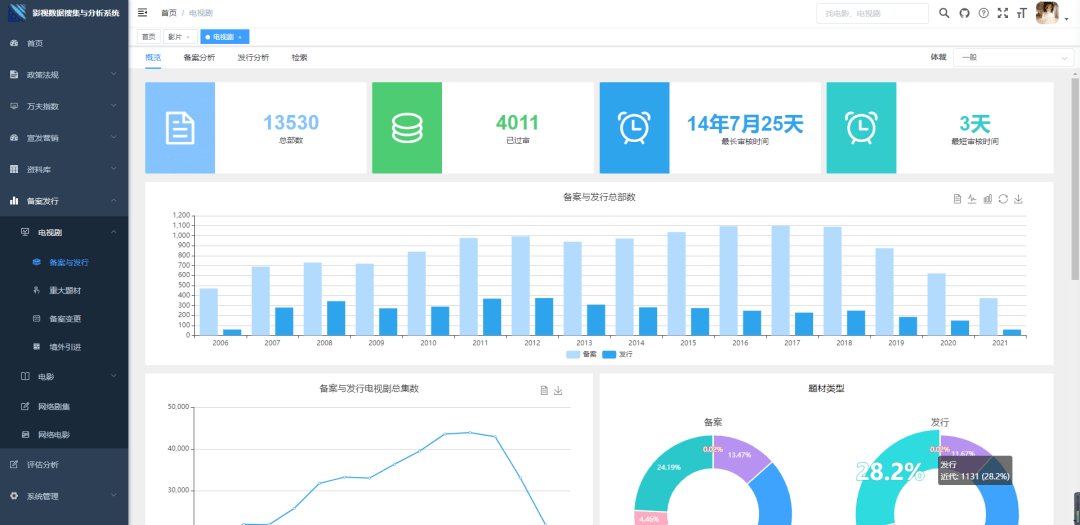Collapse the sidebar with the hamburger icon
Screen dimensions: 1080x525
point(142,13)
